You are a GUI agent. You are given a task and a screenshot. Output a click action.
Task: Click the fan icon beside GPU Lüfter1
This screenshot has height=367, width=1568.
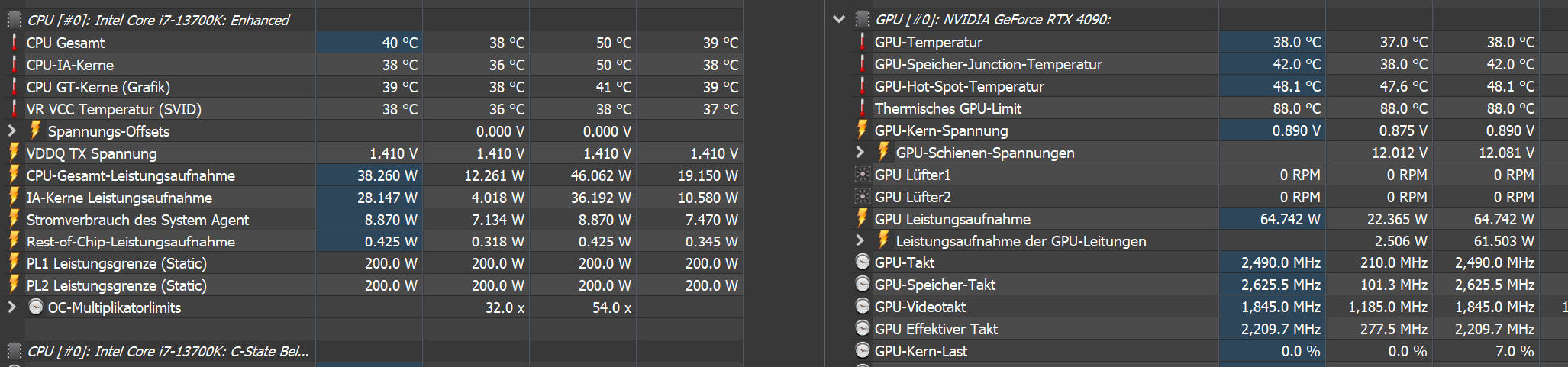863,175
